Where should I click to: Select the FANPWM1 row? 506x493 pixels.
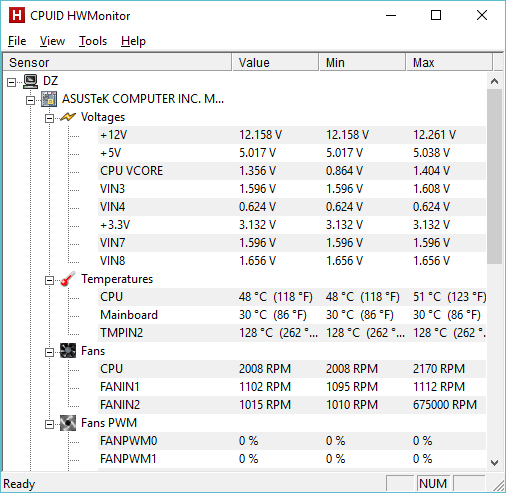coord(292,459)
